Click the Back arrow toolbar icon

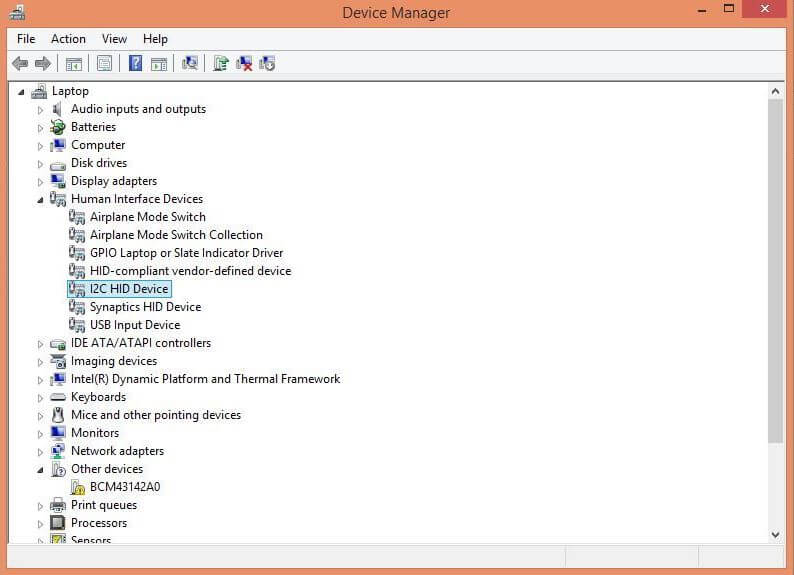tap(20, 64)
